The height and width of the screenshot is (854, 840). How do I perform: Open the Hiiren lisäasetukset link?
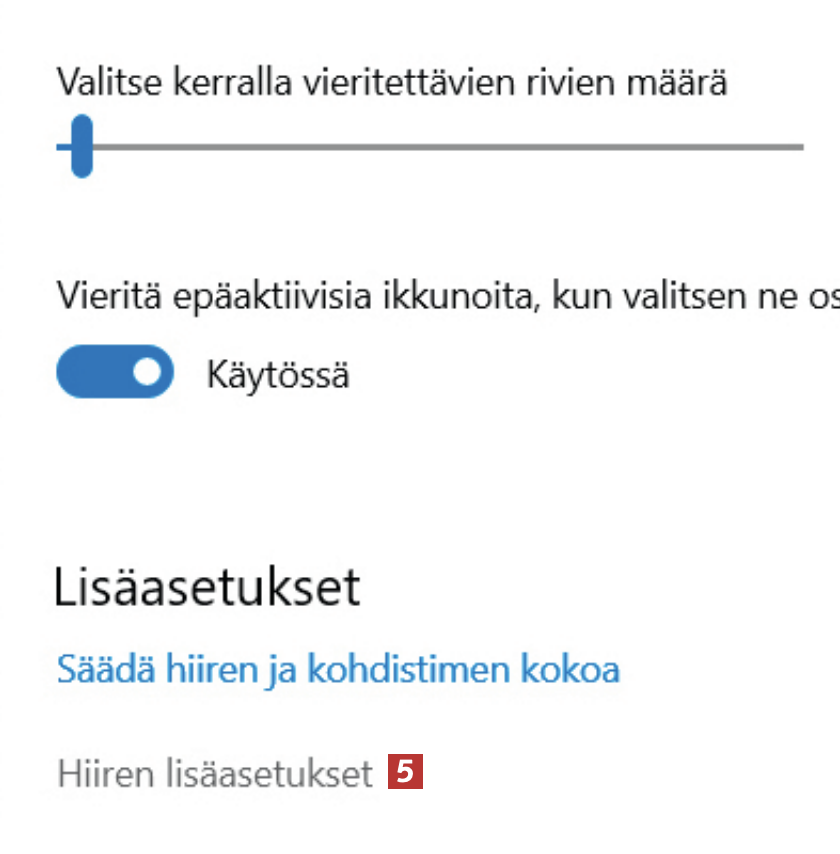(x=215, y=773)
